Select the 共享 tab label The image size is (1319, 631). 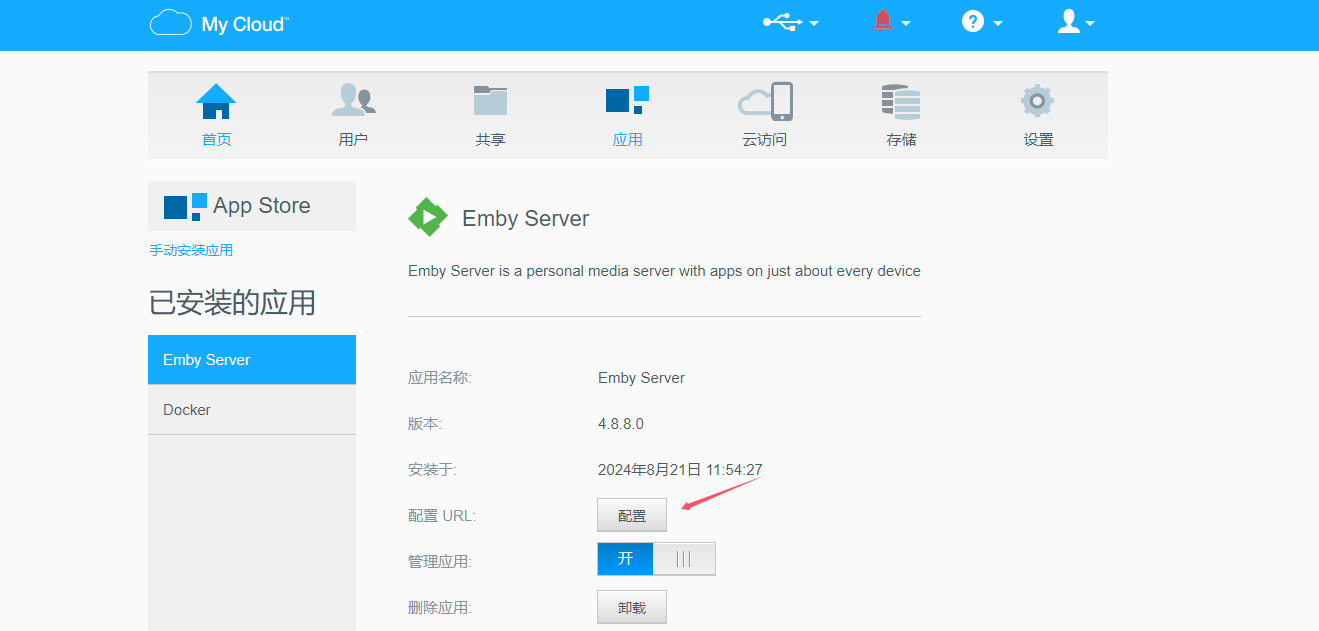coord(490,140)
